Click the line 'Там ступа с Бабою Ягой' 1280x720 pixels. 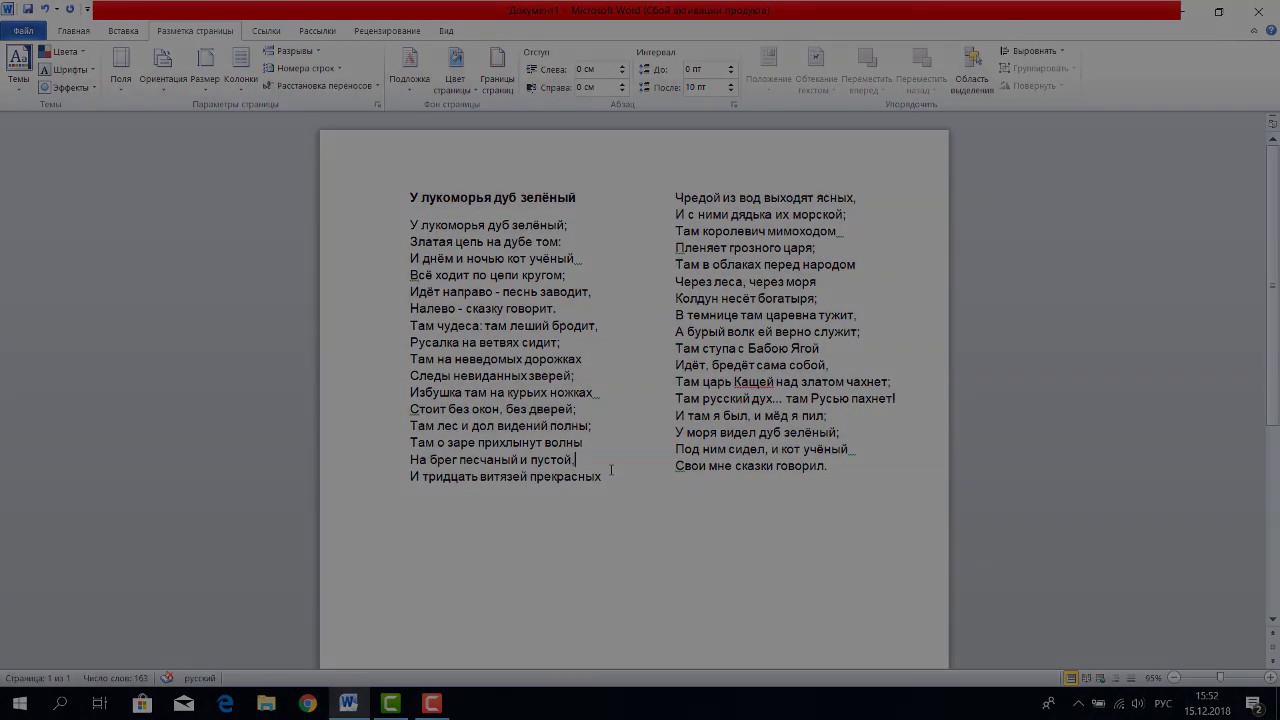tap(747, 349)
